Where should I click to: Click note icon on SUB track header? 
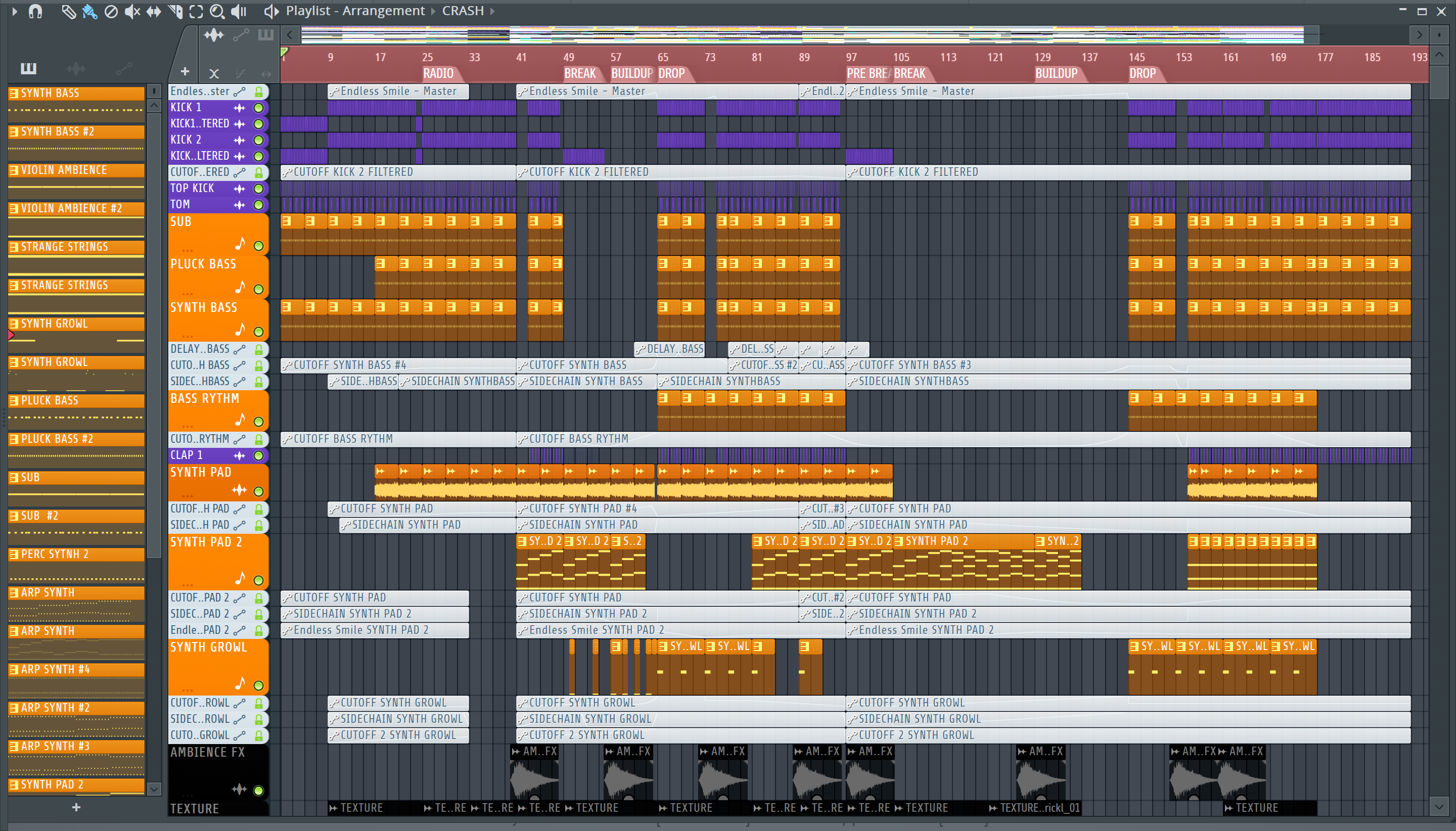tap(240, 244)
